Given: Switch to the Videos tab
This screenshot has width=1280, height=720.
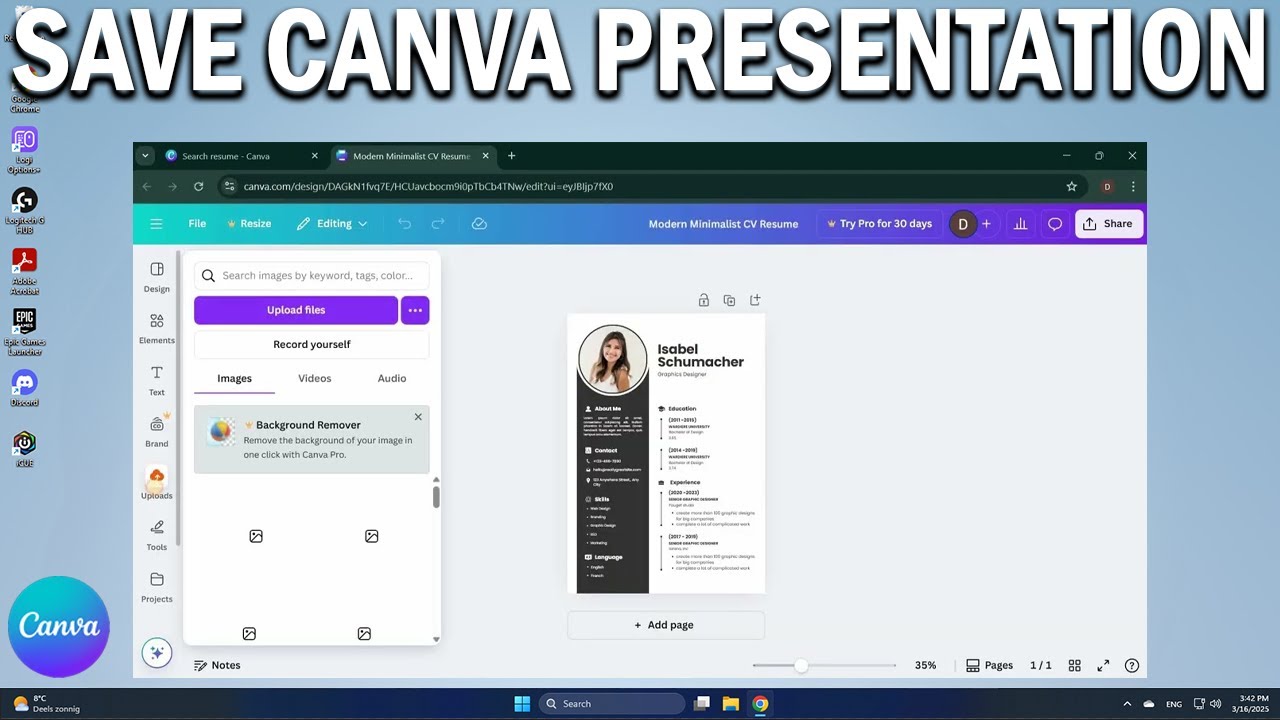Looking at the screenshot, I should 315,378.
